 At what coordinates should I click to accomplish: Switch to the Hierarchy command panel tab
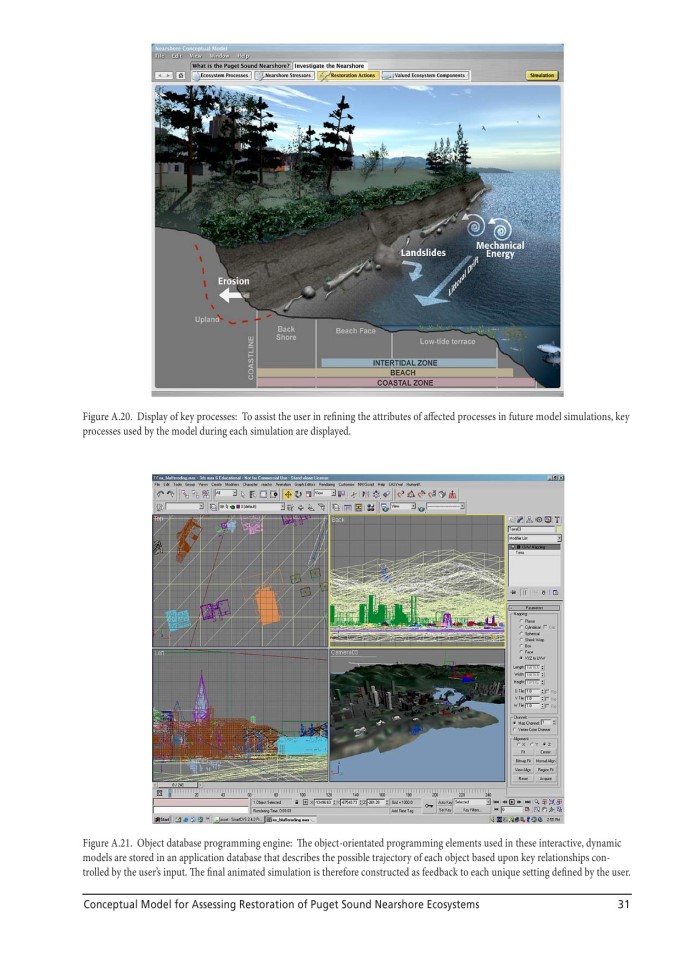click(x=530, y=519)
